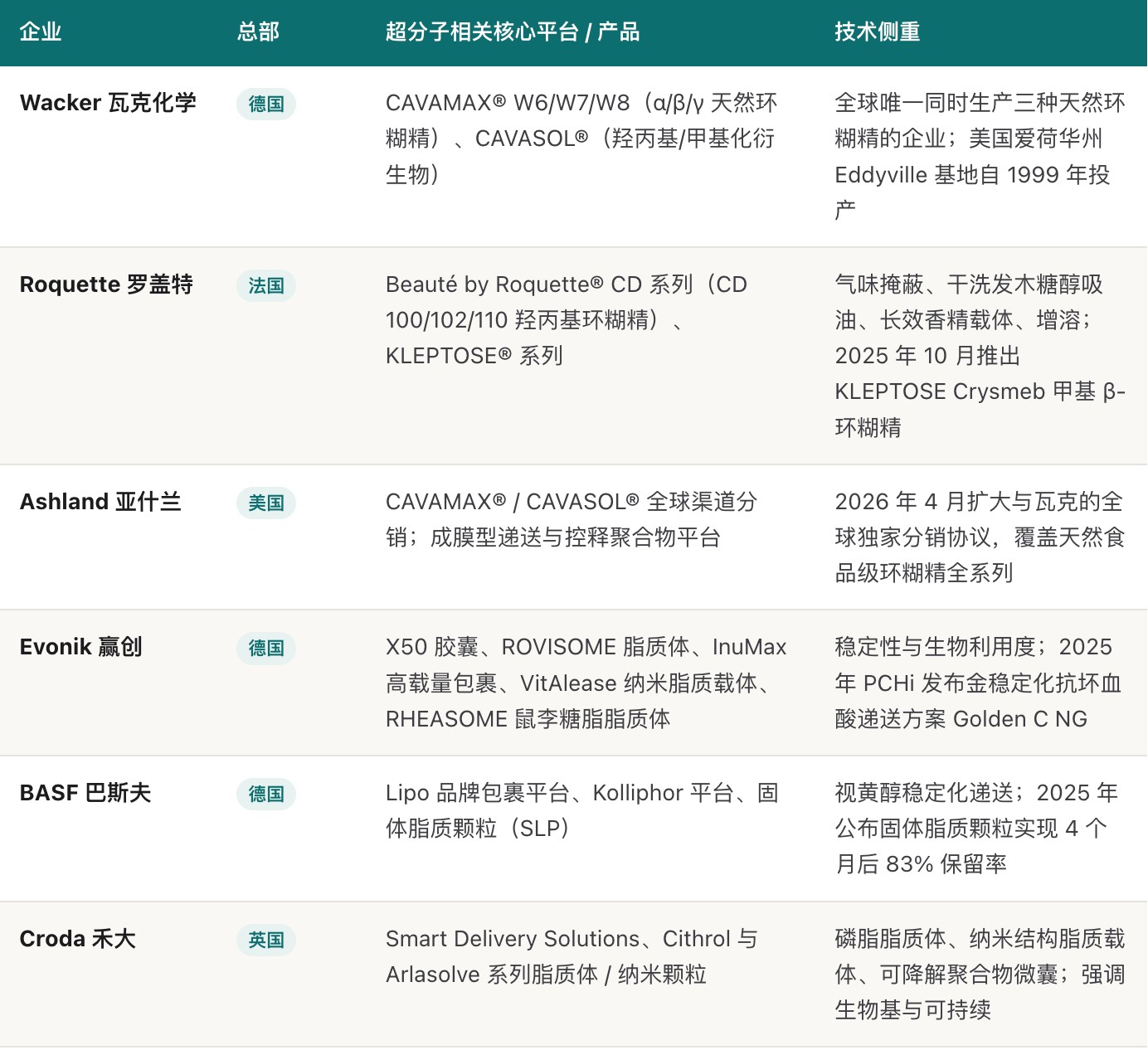1148x1050 pixels.
Task: Click the 总部 column header
Action: point(258,32)
